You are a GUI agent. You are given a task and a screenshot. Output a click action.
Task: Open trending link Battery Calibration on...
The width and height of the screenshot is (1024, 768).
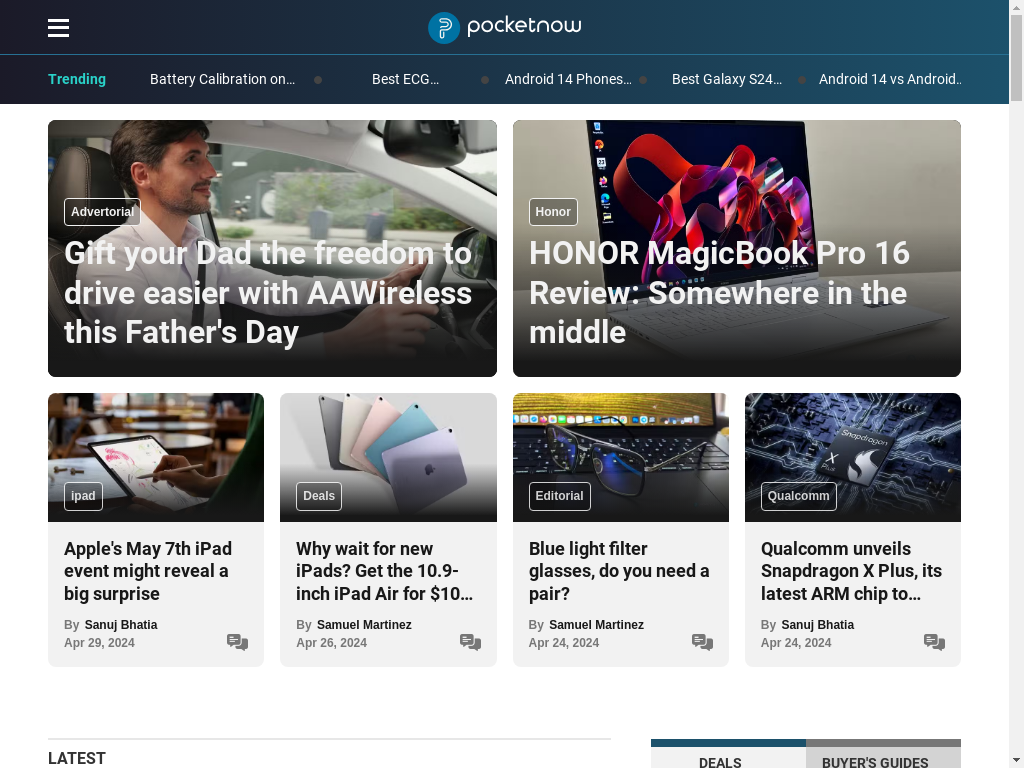(222, 79)
